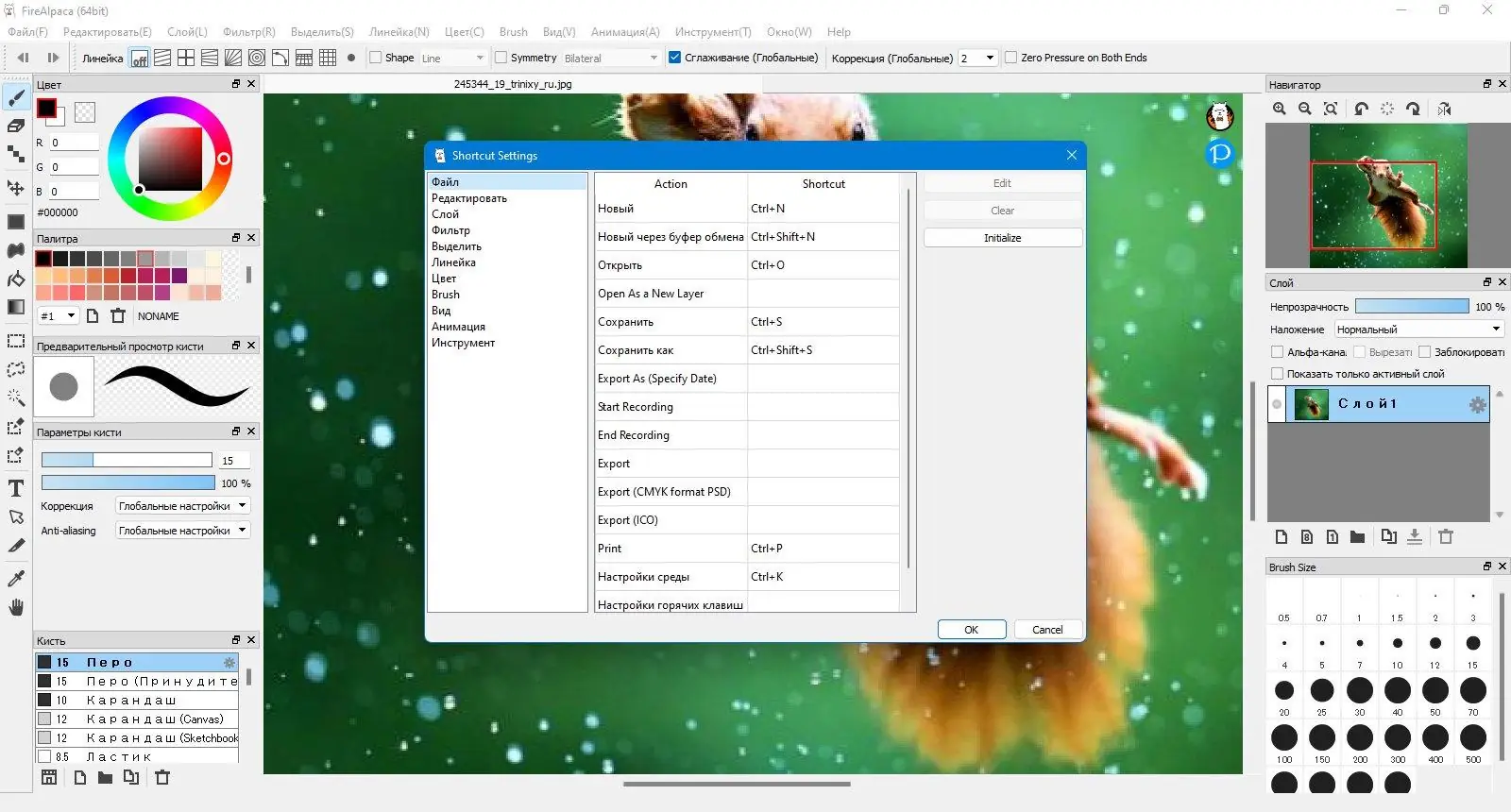
Task: Select the Bucket fill tool
Action: (x=16, y=279)
